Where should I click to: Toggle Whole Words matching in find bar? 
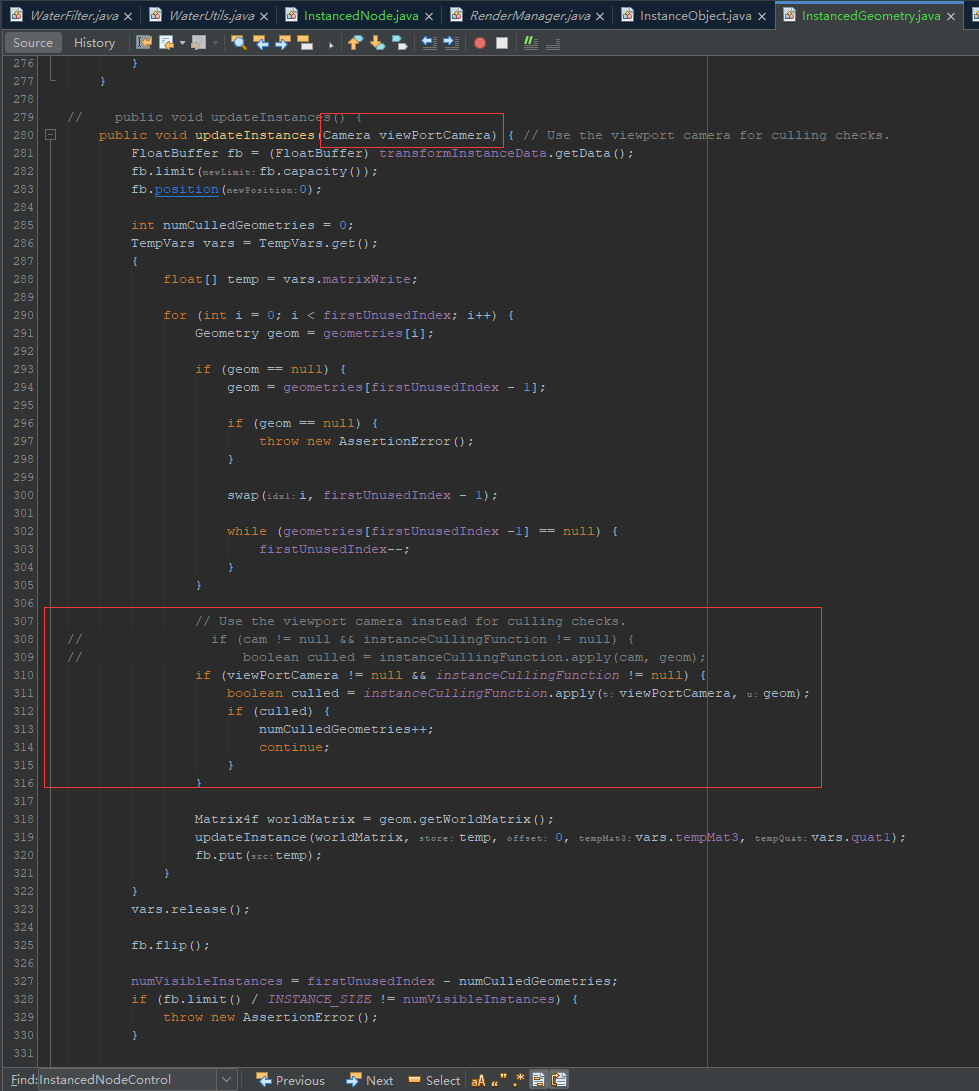tap(498, 1079)
